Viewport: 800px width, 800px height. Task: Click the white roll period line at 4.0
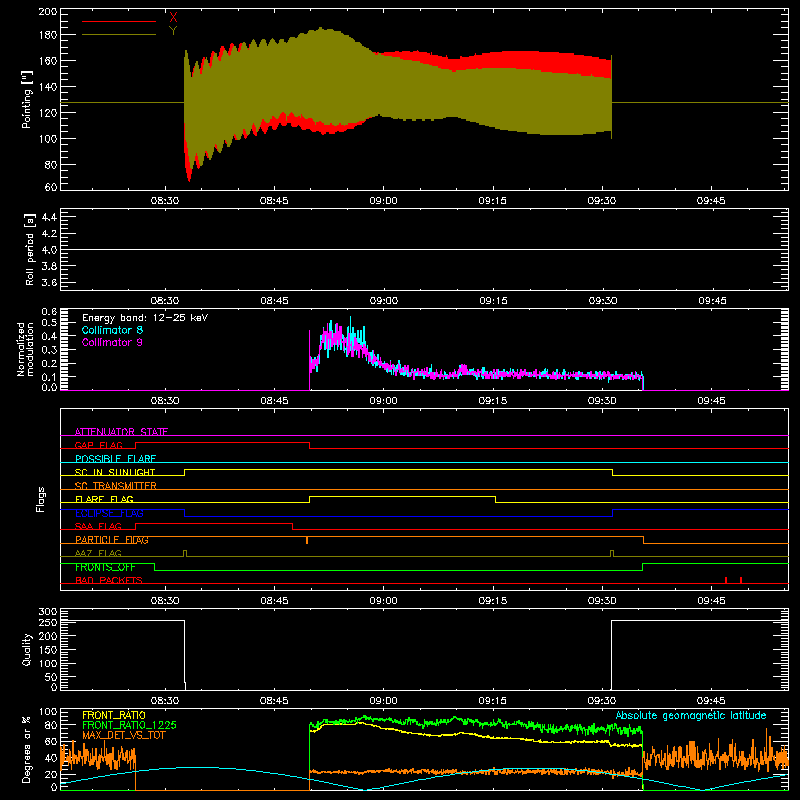pyautogui.click(x=424, y=249)
